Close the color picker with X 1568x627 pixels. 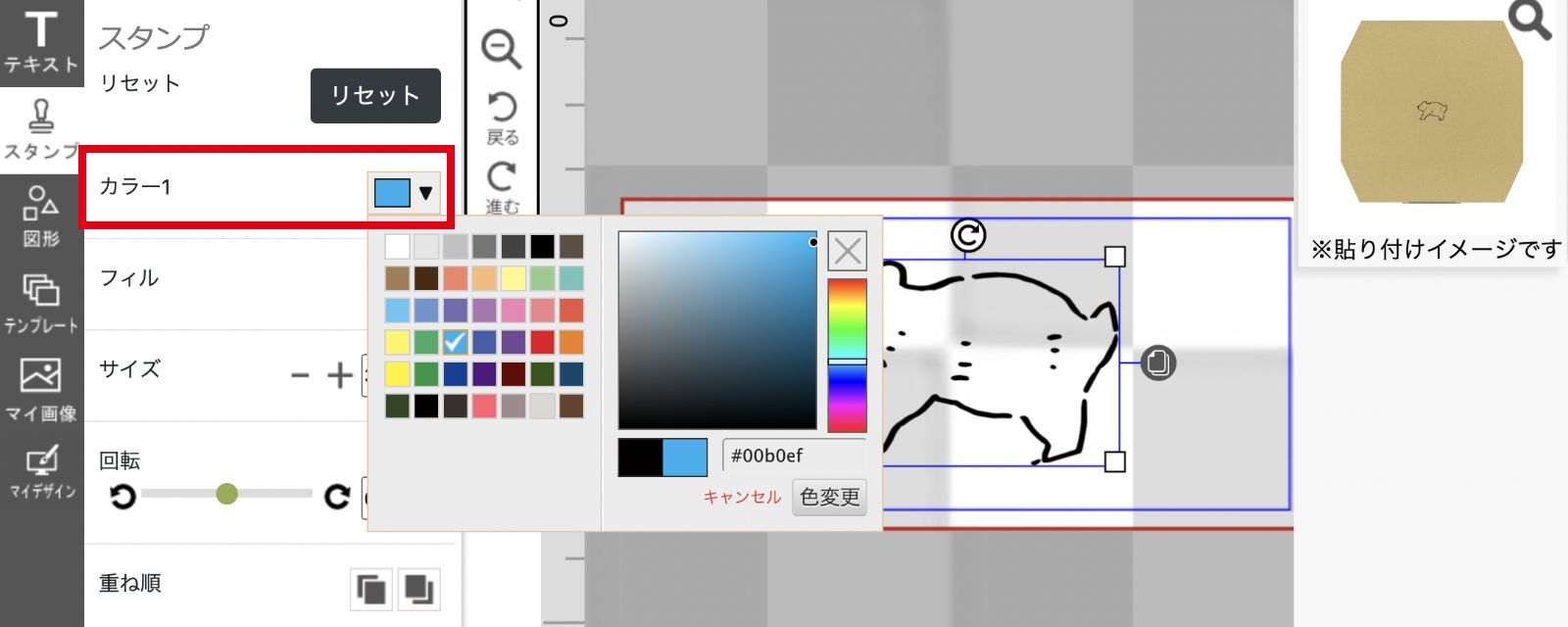point(847,251)
